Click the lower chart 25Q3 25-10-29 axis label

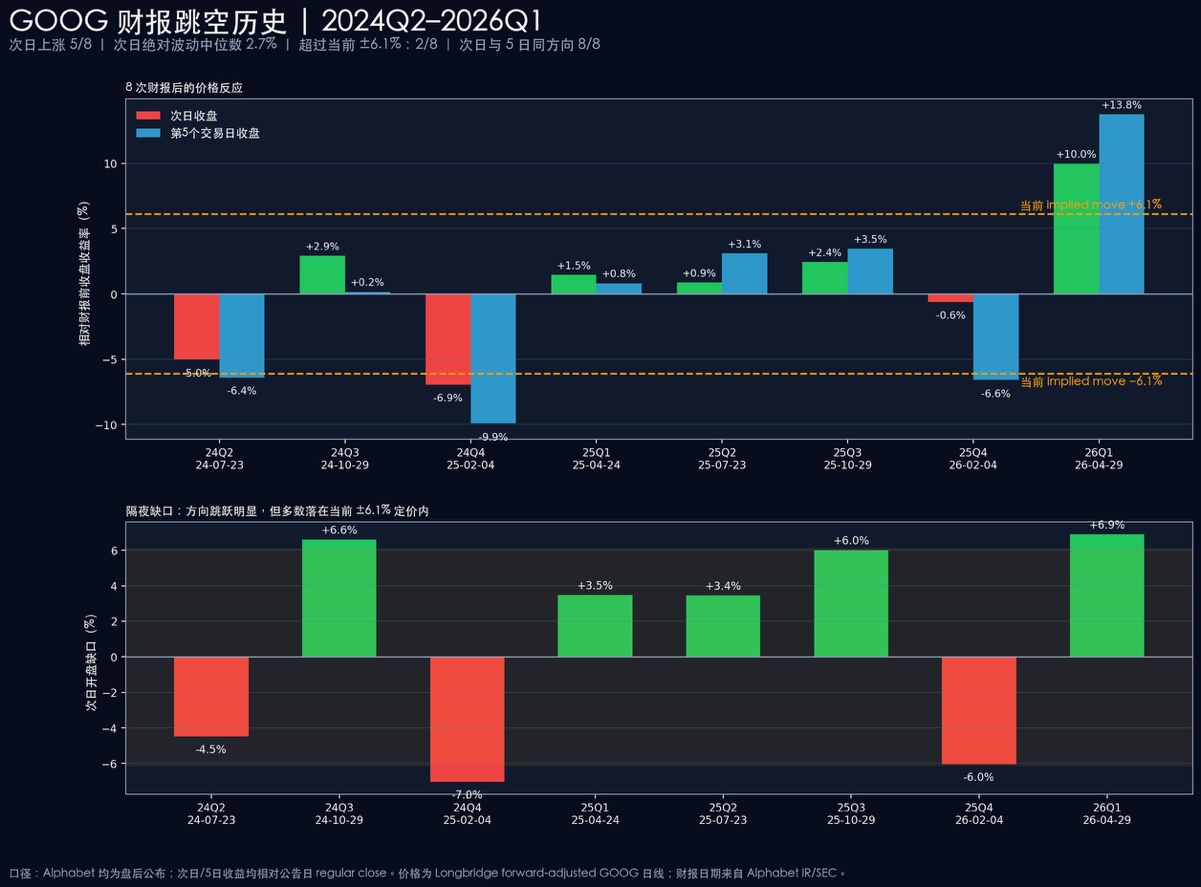(851, 813)
